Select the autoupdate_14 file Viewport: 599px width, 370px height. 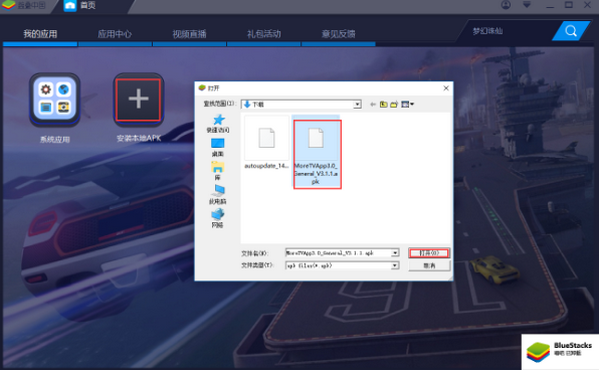tap(267, 143)
